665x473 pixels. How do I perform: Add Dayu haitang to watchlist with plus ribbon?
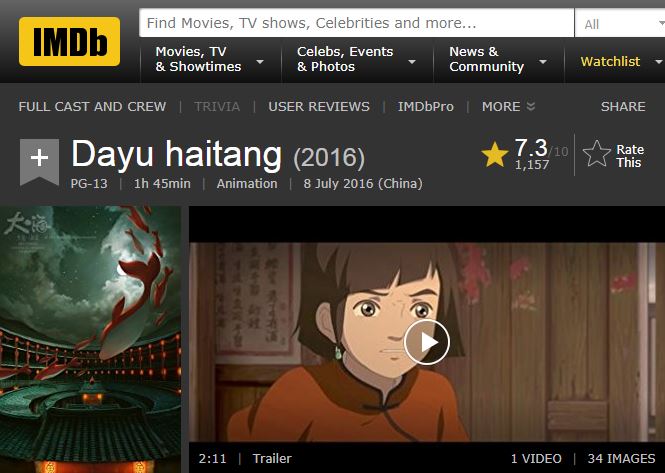pos(39,162)
